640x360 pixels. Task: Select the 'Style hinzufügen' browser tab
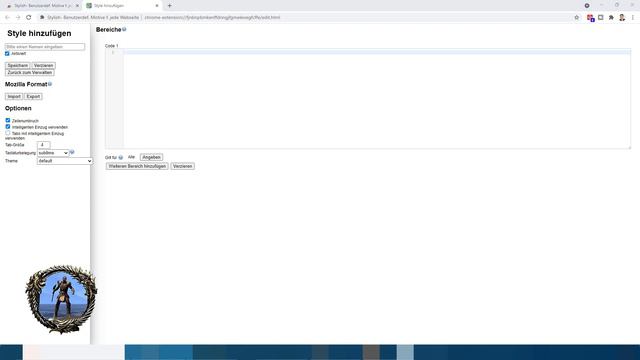point(122,6)
